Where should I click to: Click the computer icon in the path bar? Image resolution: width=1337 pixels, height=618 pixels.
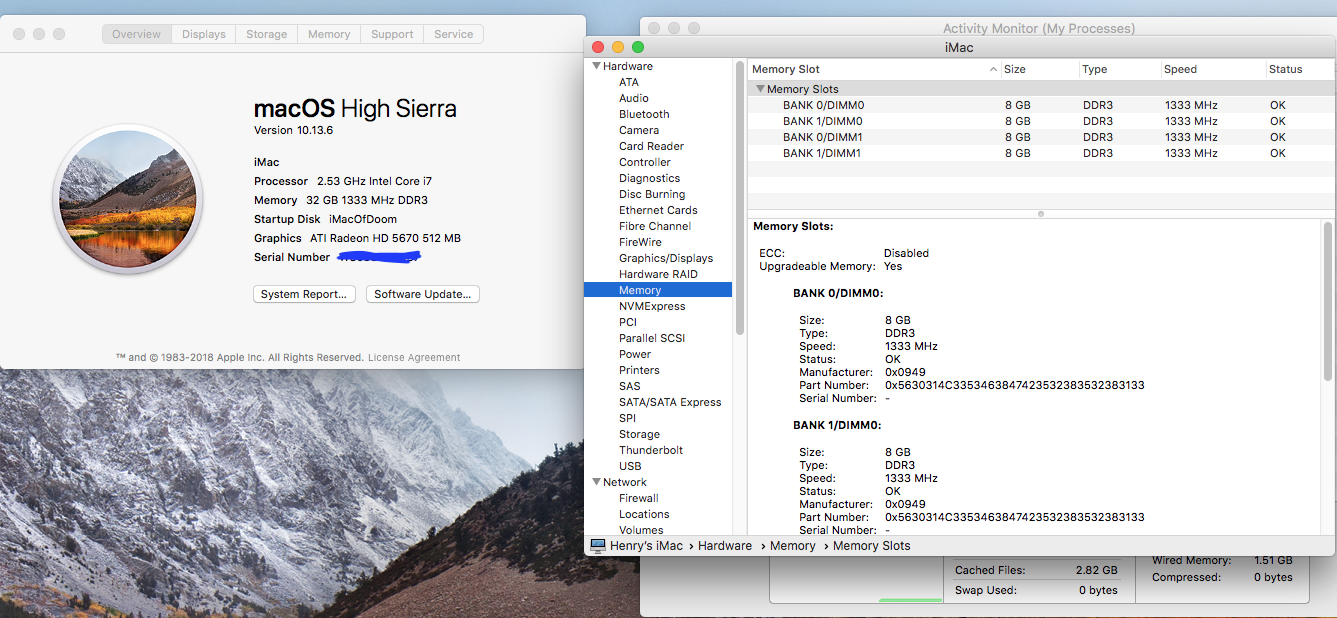598,546
